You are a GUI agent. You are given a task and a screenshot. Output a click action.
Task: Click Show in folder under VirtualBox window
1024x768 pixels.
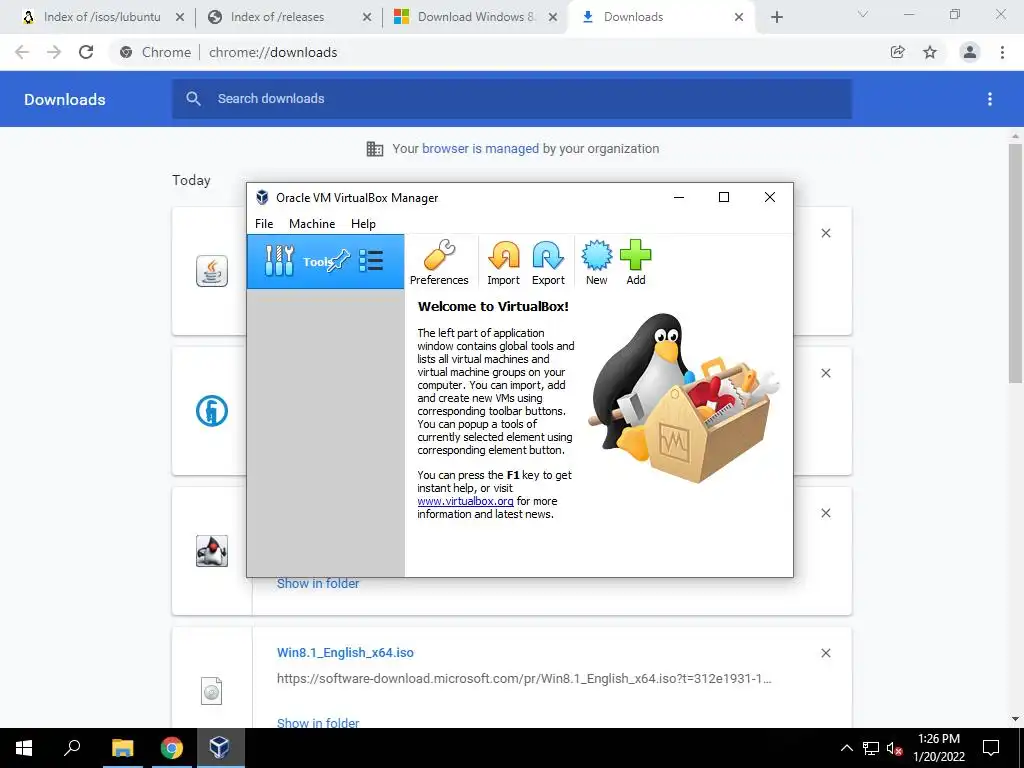pos(318,583)
